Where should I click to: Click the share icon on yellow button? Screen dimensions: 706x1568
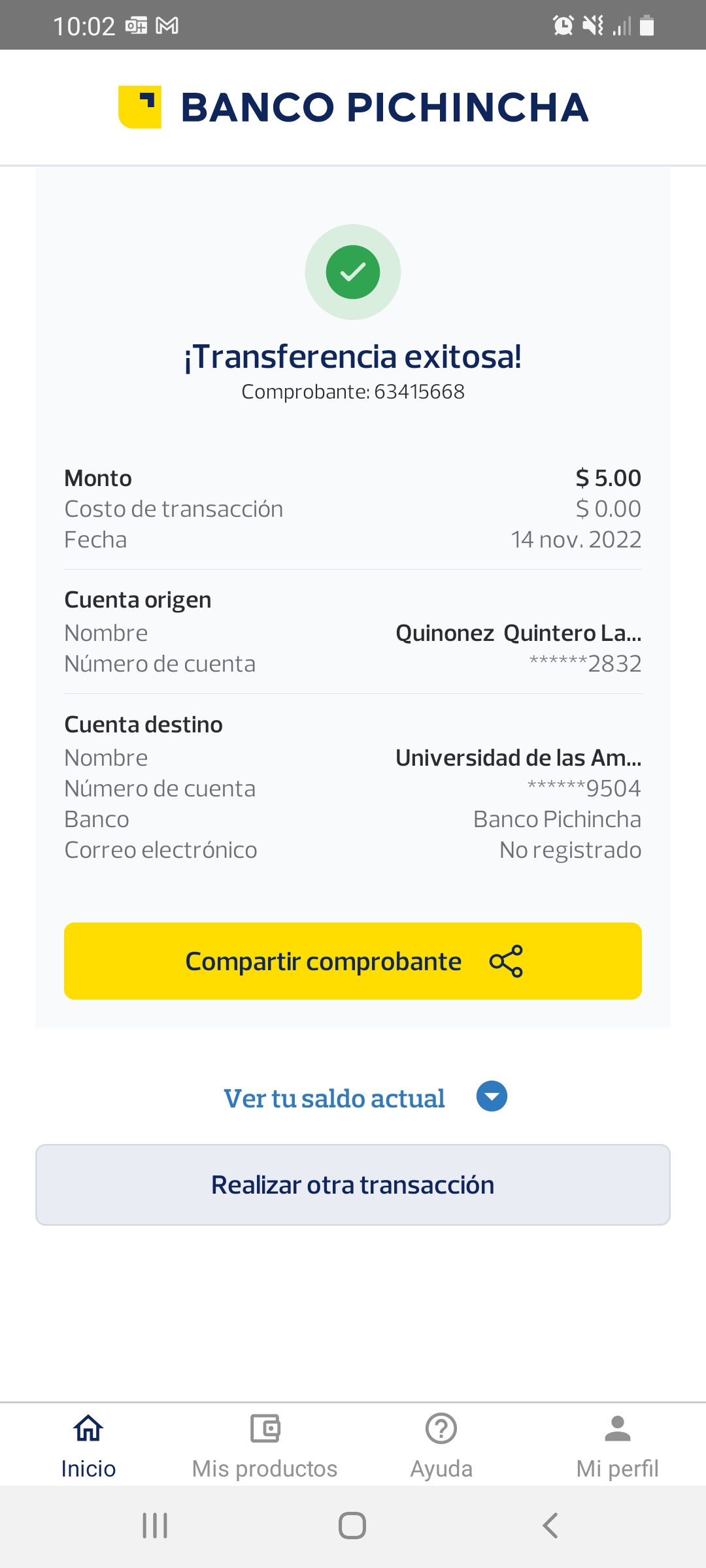(506, 961)
